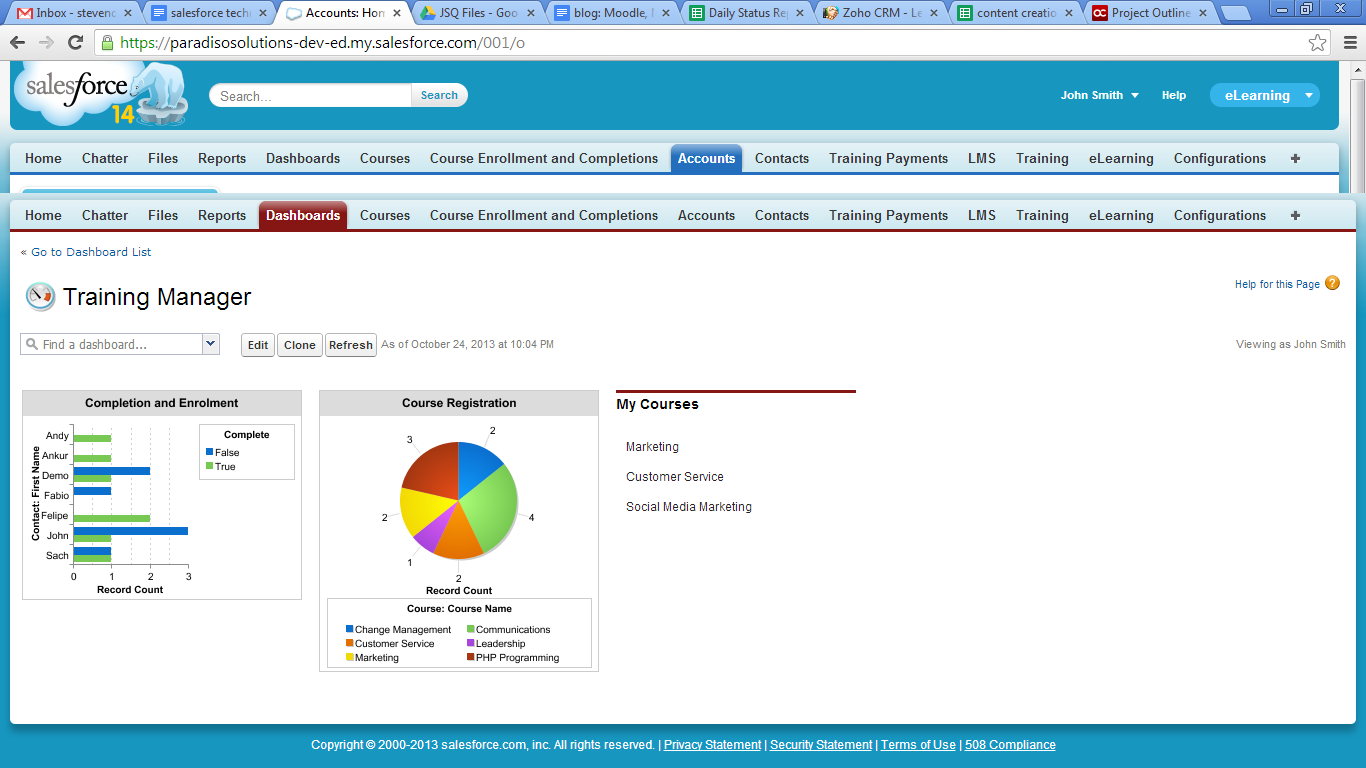1366x768 pixels.
Task: Click the browser reload icon
Action: click(74, 43)
